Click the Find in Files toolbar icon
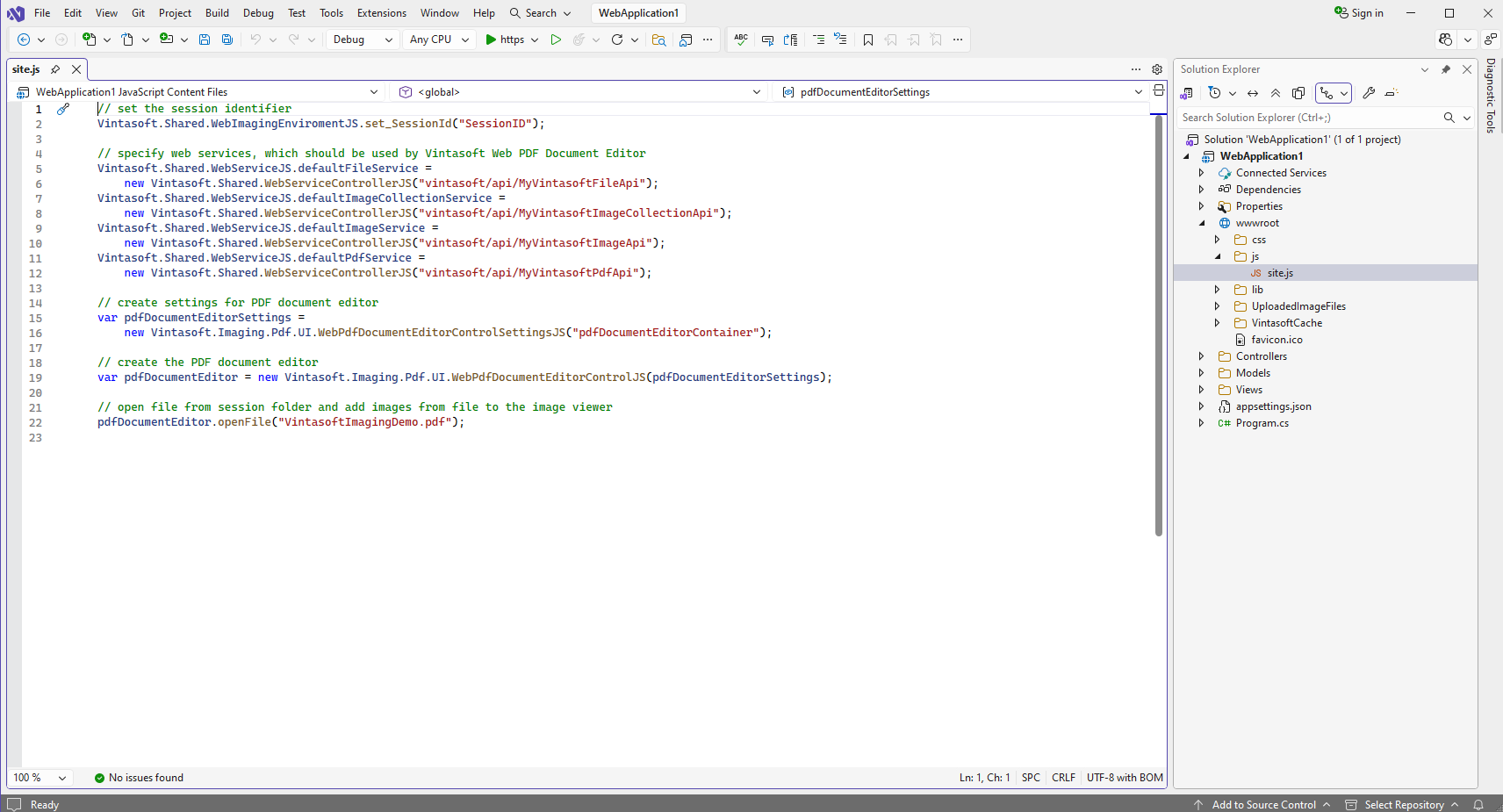The image size is (1503, 812). pos(658,40)
